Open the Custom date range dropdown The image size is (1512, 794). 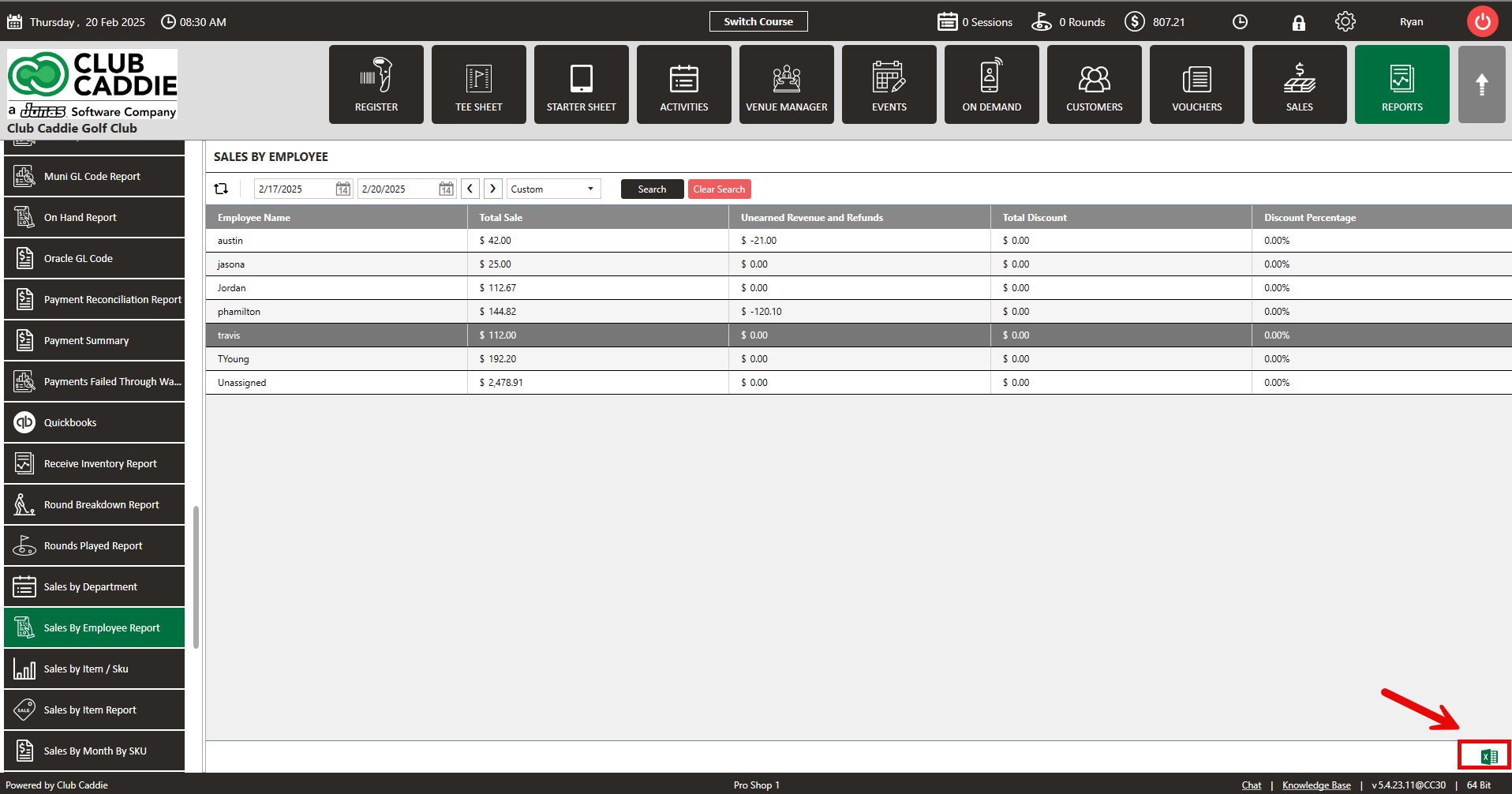[553, 189]
